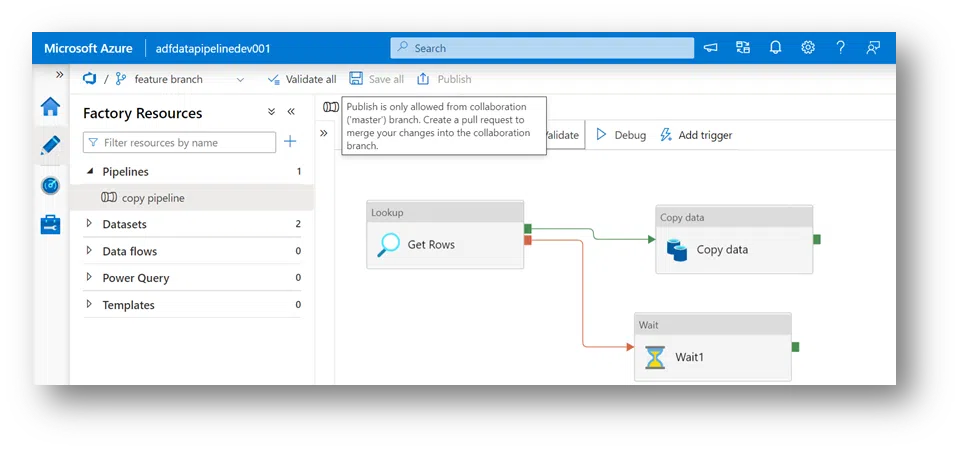Click Add trigger in the toolbar
The height and width of the screenshot is (450, 961).
coord(696,135)
